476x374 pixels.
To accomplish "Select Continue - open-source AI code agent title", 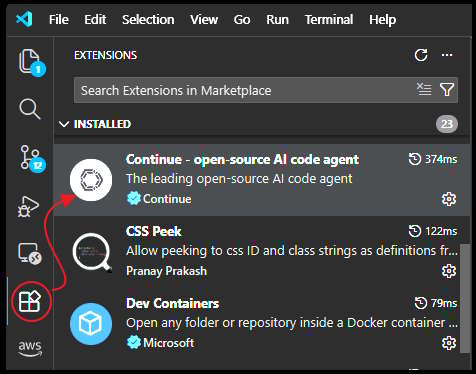I will click(x=242, y=159).
